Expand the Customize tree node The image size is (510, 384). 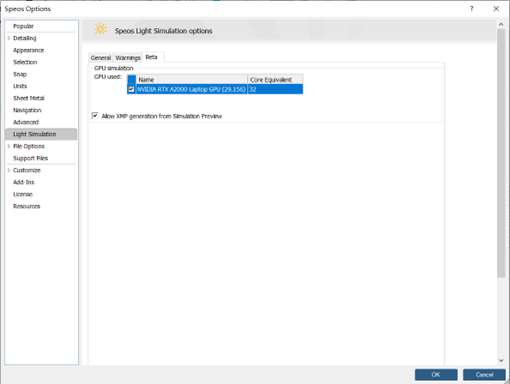point(9,170)
